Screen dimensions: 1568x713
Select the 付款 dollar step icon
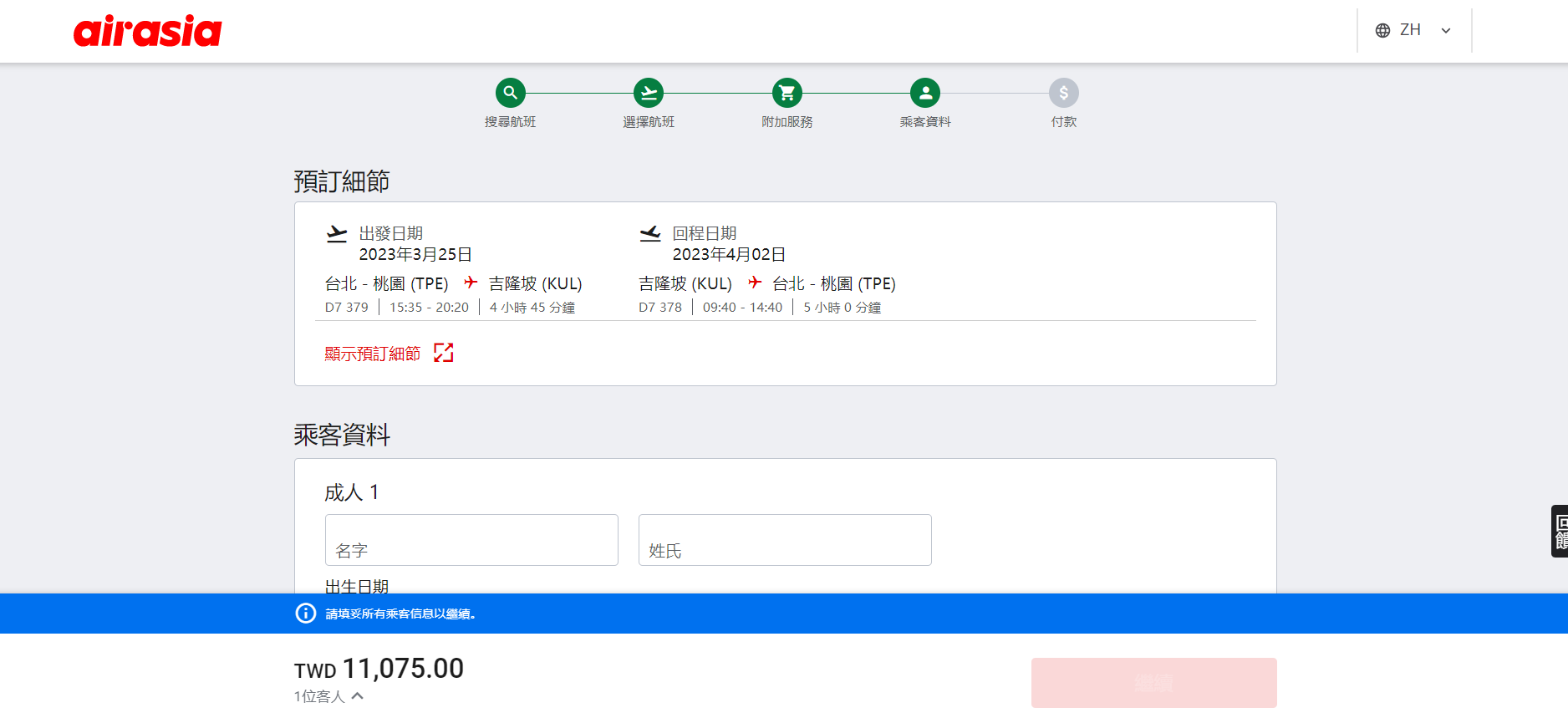click(1064, 93)
